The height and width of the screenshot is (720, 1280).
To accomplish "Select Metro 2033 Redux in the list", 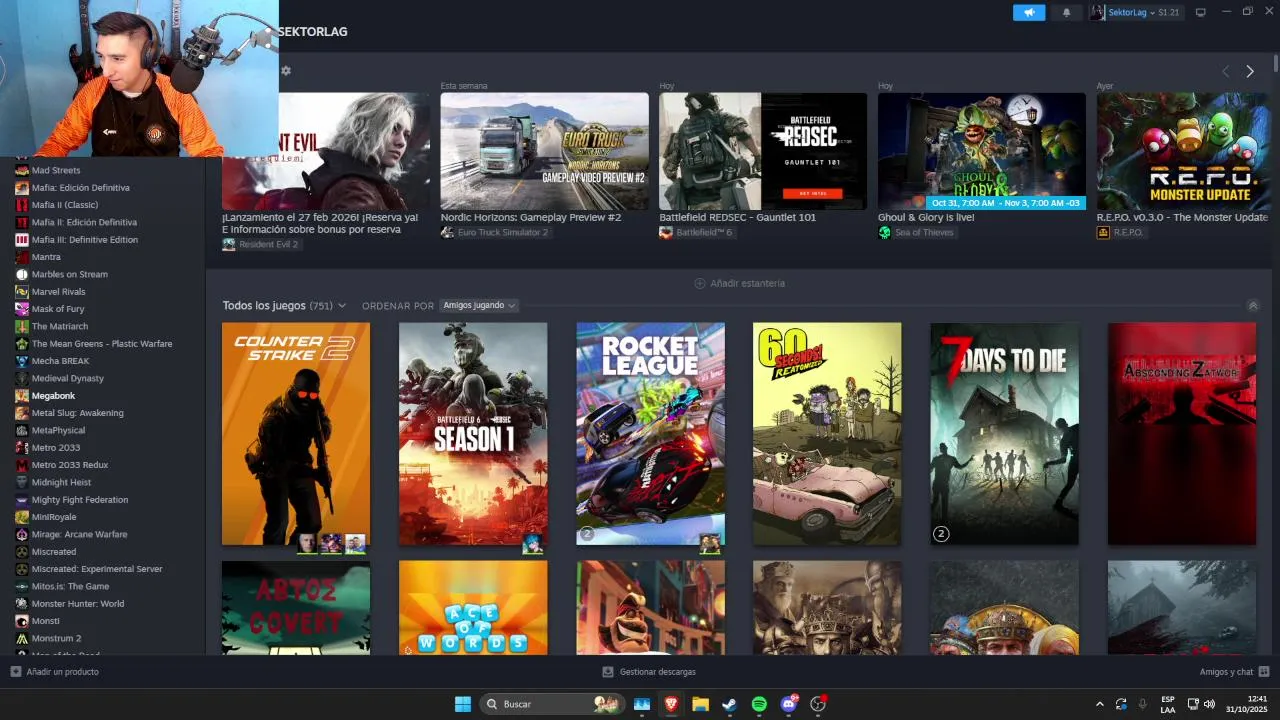I will (69, 465).
